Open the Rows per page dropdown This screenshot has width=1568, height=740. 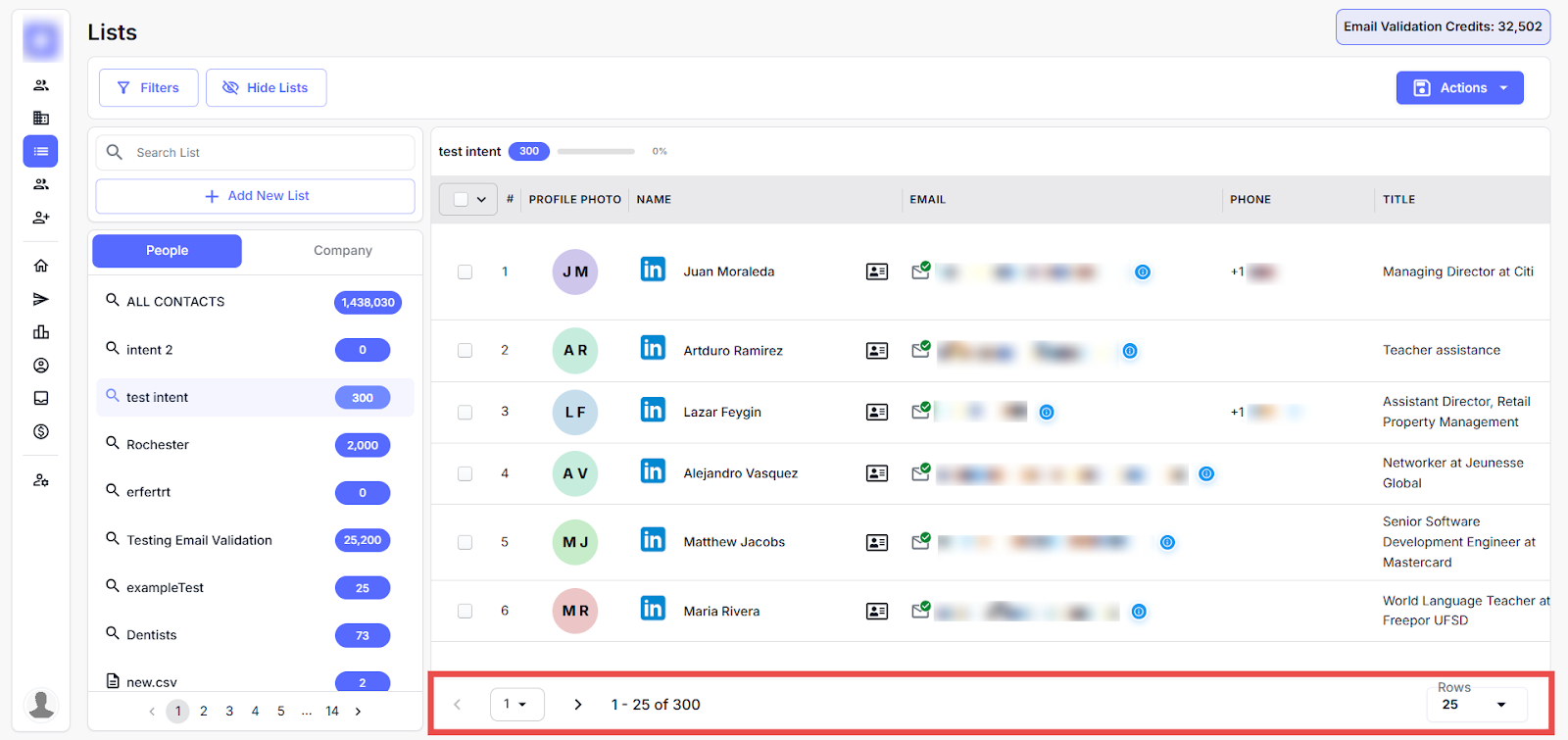click(x=1476, y=705)
